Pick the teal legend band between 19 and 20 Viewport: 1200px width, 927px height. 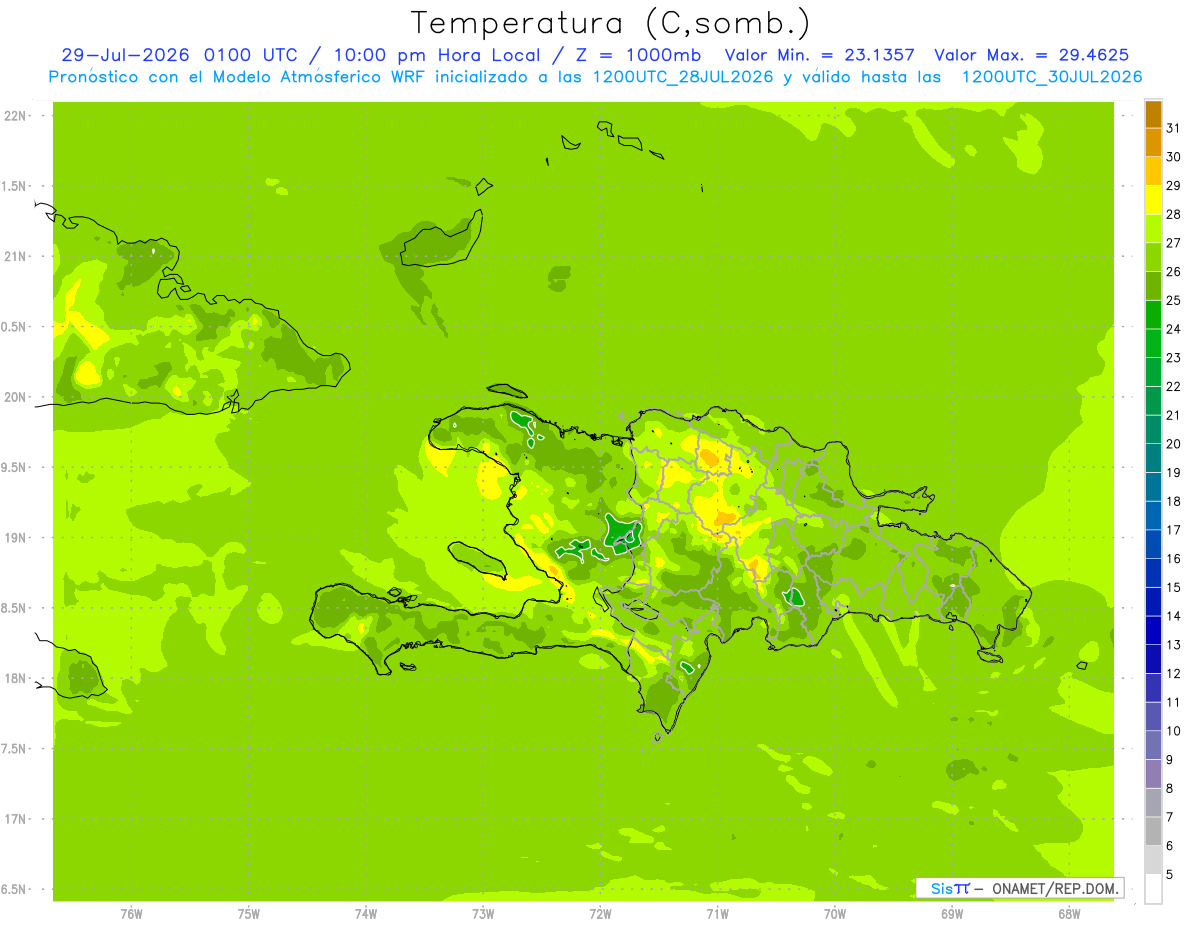click(x=1153, y=458)
